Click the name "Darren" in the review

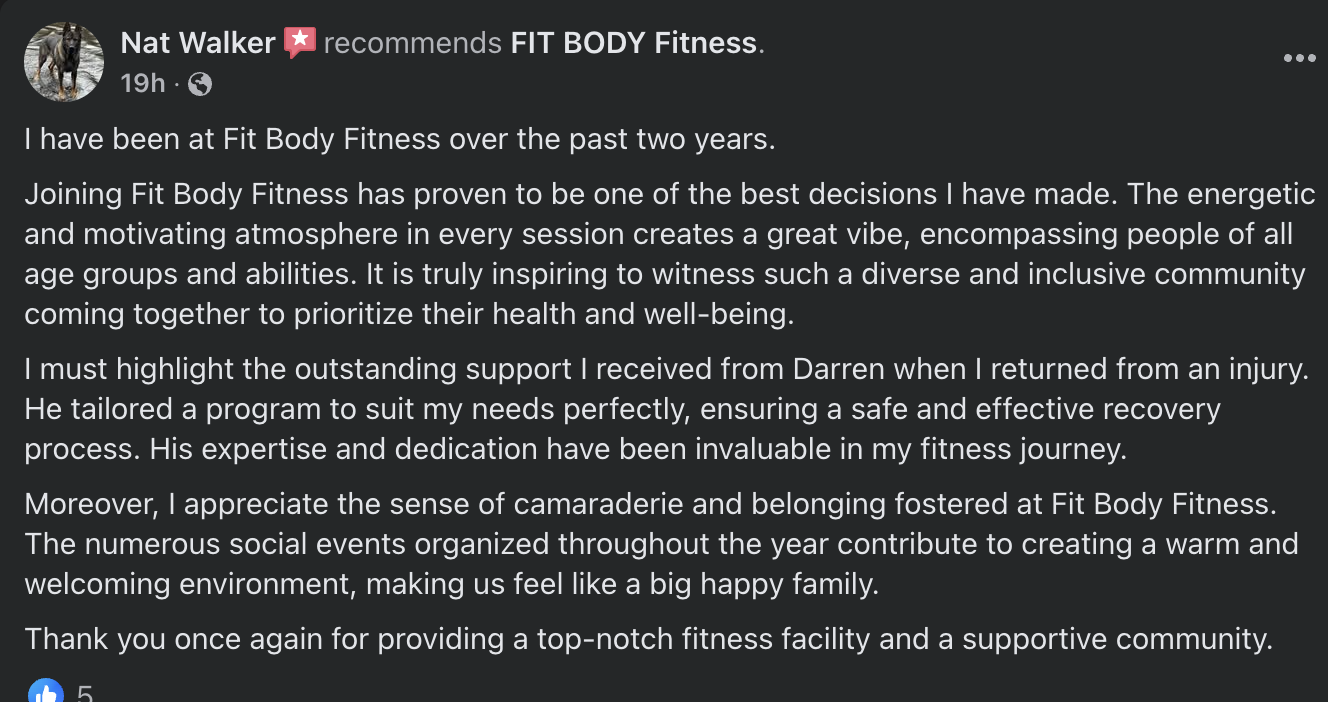839,369
